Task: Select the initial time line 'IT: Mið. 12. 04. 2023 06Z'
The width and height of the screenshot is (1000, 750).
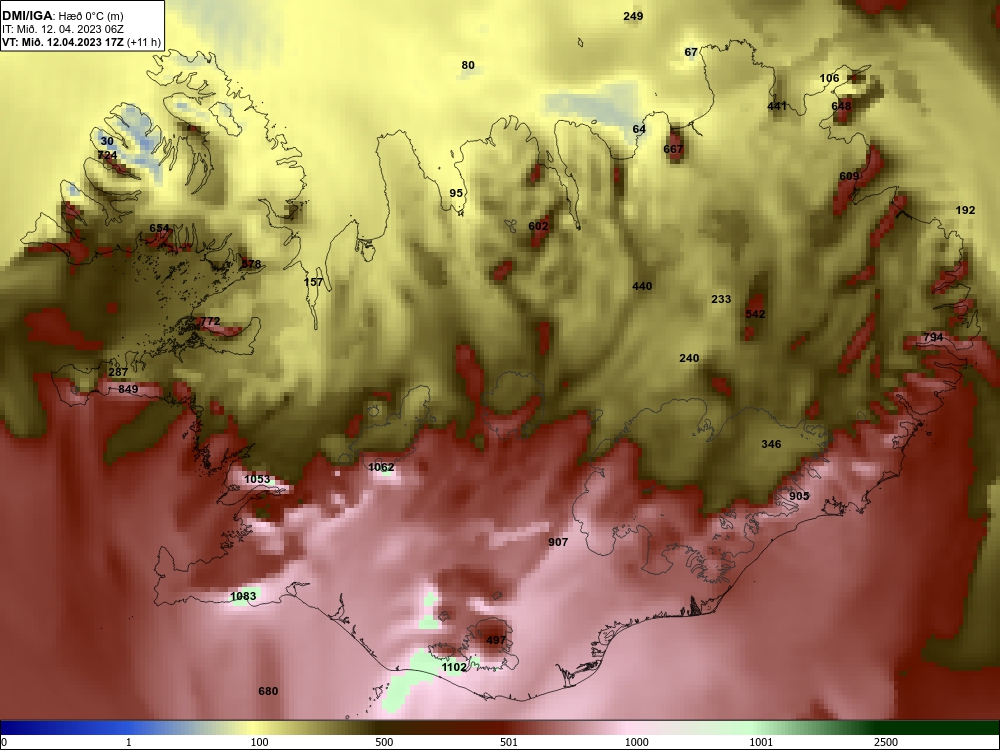Action: pos(62,29)
